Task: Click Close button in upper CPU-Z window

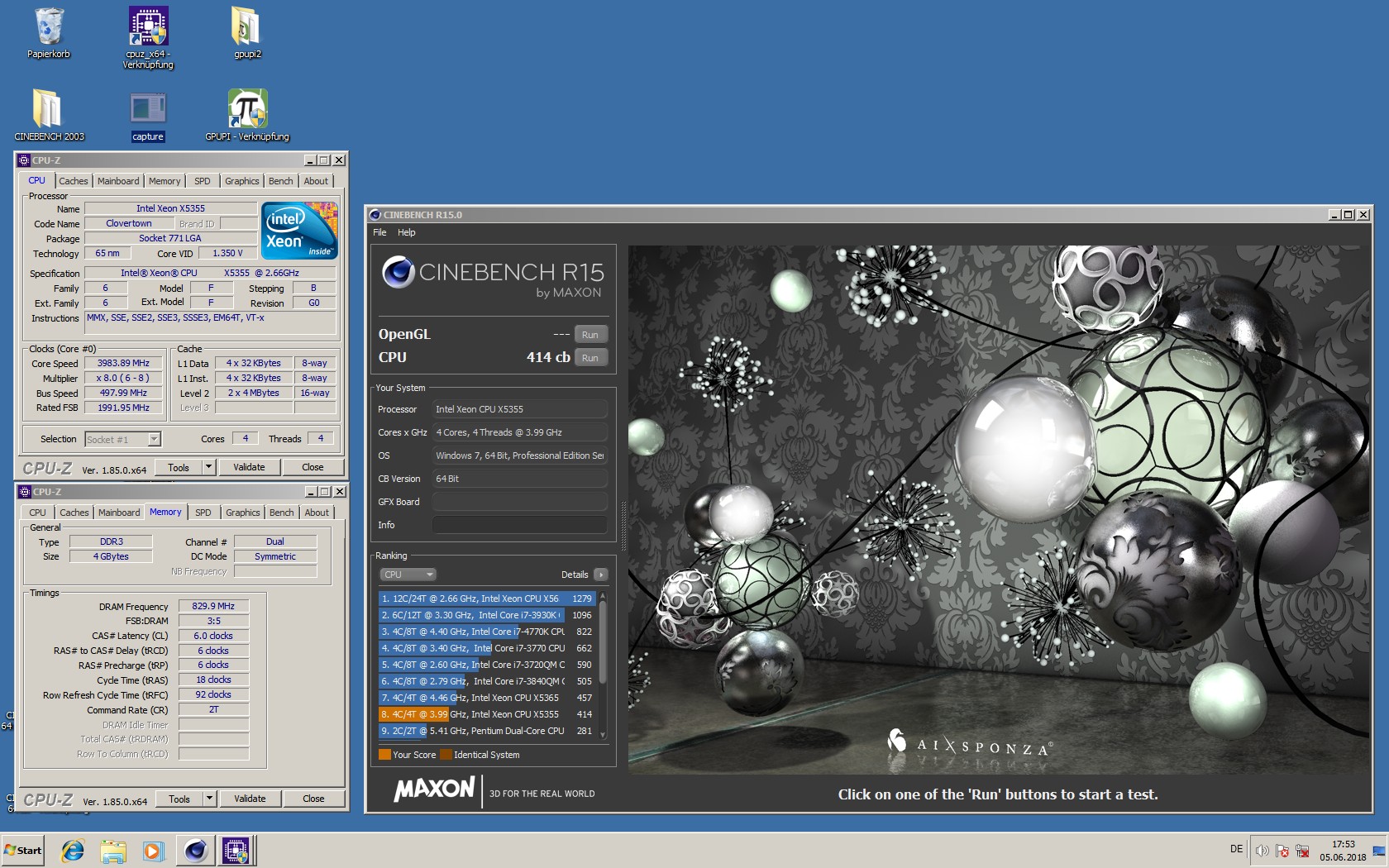Action: pyautogui.click(x=313, y=467)
